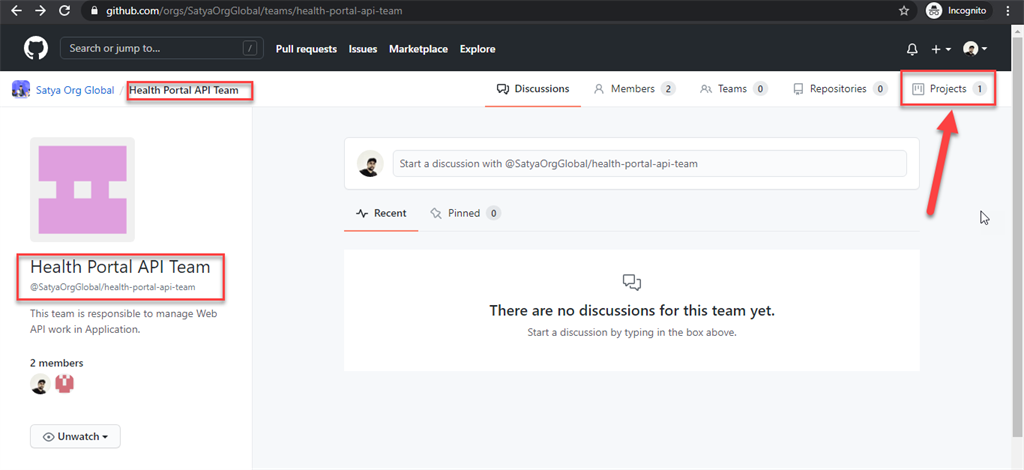Open Marketplace in the header
The image size is (1024, 470).
(x=419, y=49)
